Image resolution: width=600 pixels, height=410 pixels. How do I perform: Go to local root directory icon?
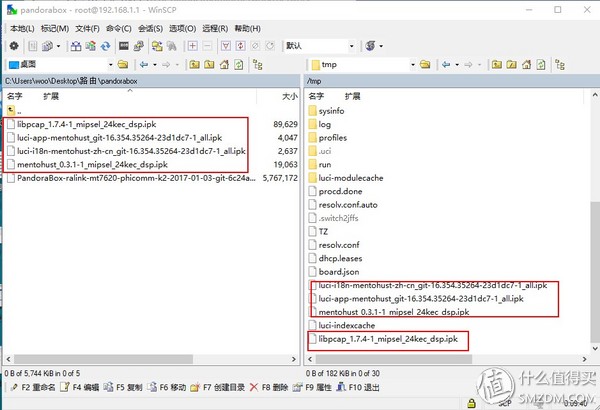209,65
